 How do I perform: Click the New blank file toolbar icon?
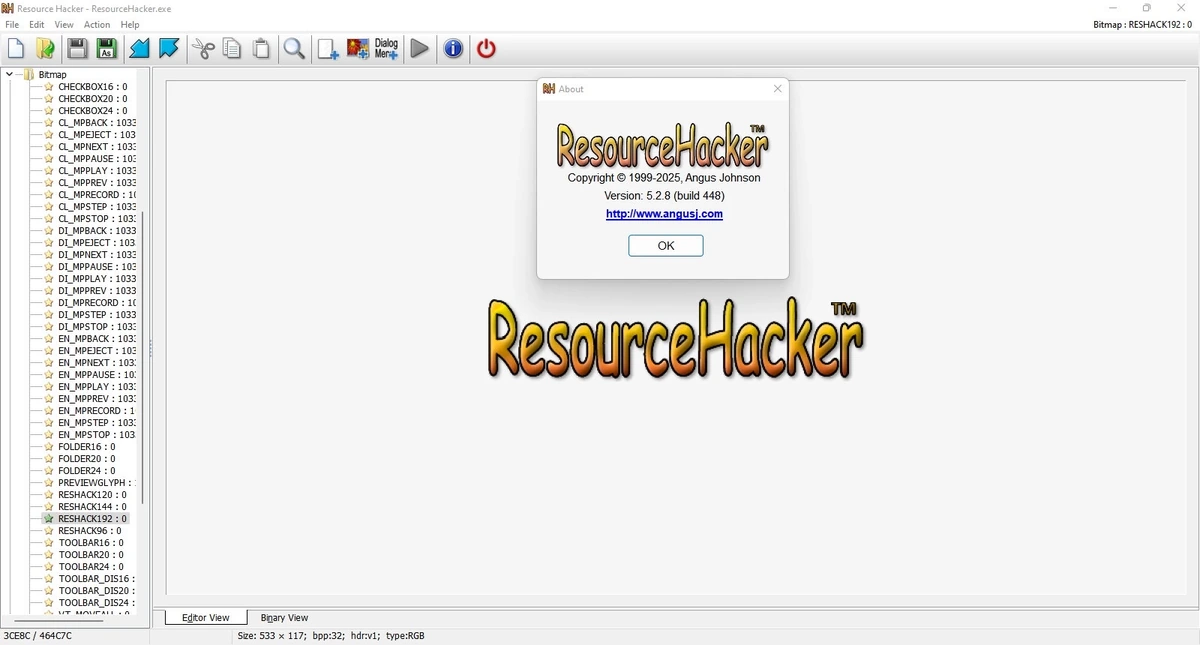coord(16,48)
